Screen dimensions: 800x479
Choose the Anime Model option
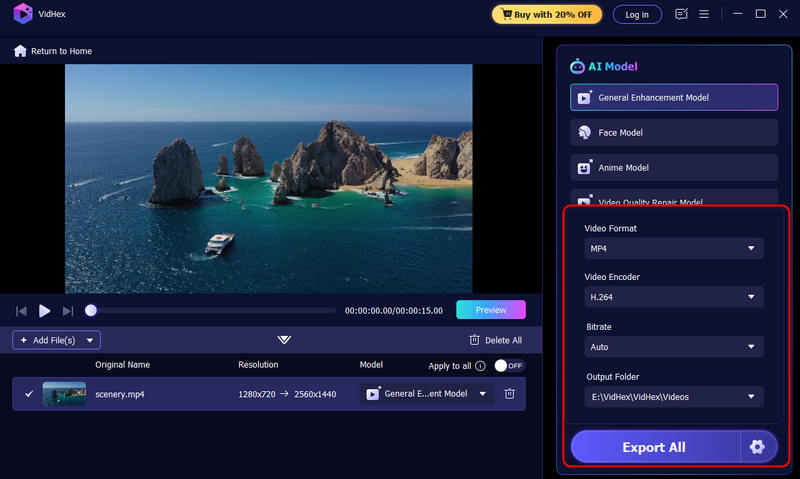(673, 168)
